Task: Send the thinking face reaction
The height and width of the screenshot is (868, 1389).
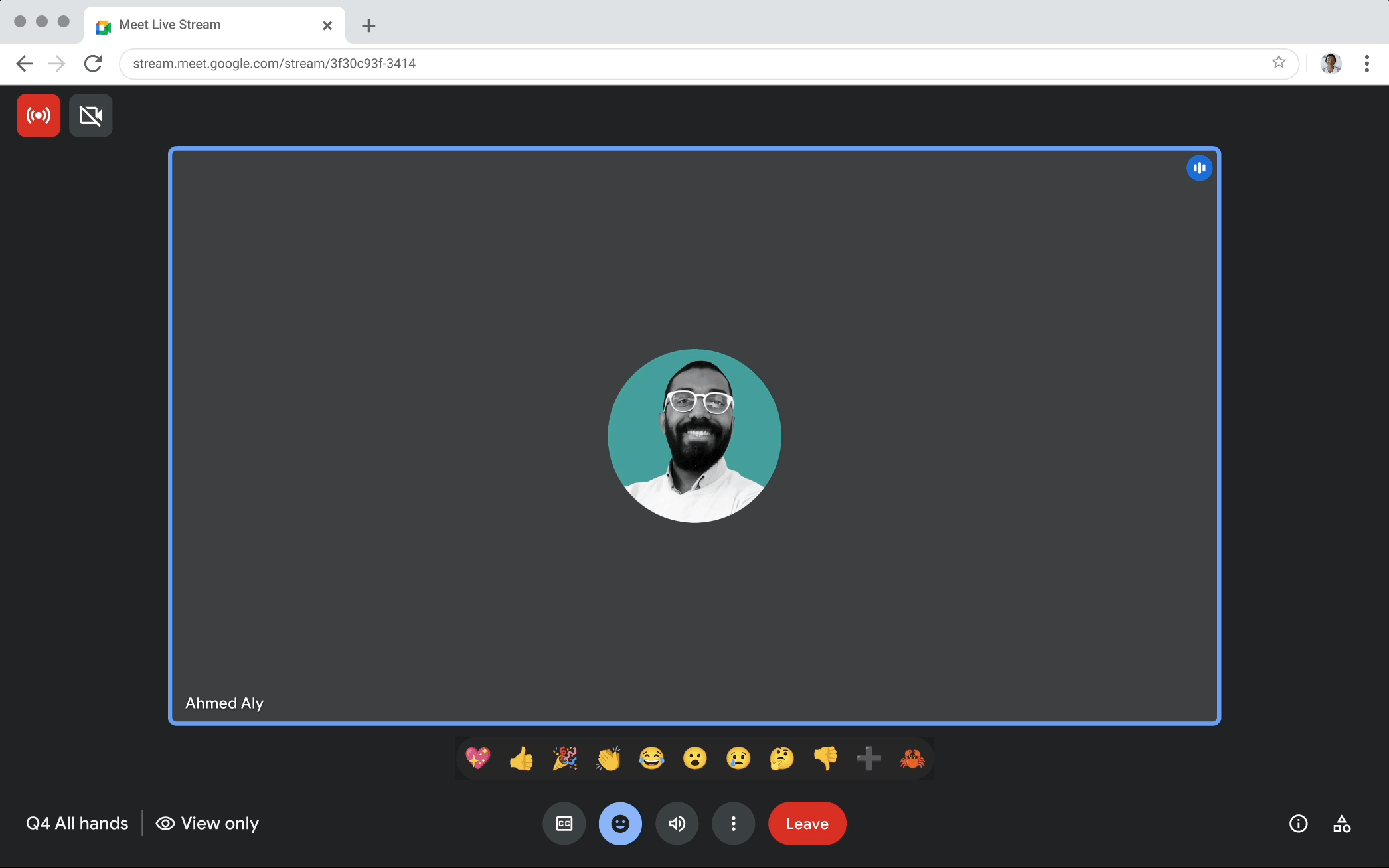Action: coord(781,758)
